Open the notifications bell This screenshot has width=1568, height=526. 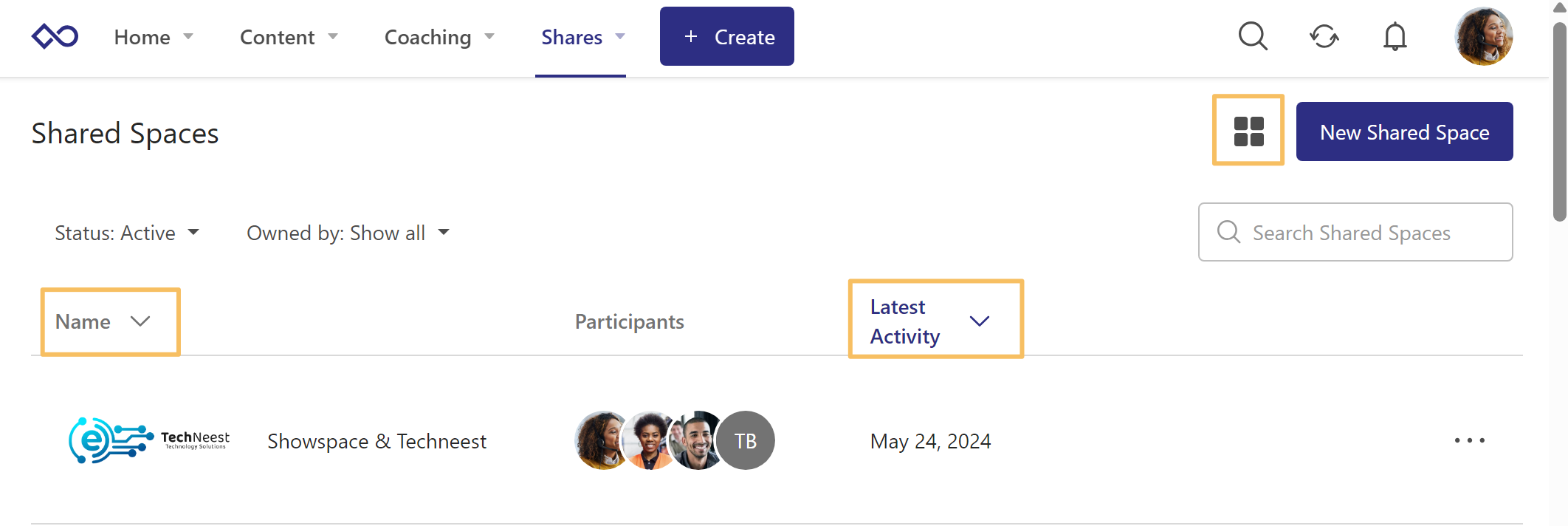(1395, 36)
